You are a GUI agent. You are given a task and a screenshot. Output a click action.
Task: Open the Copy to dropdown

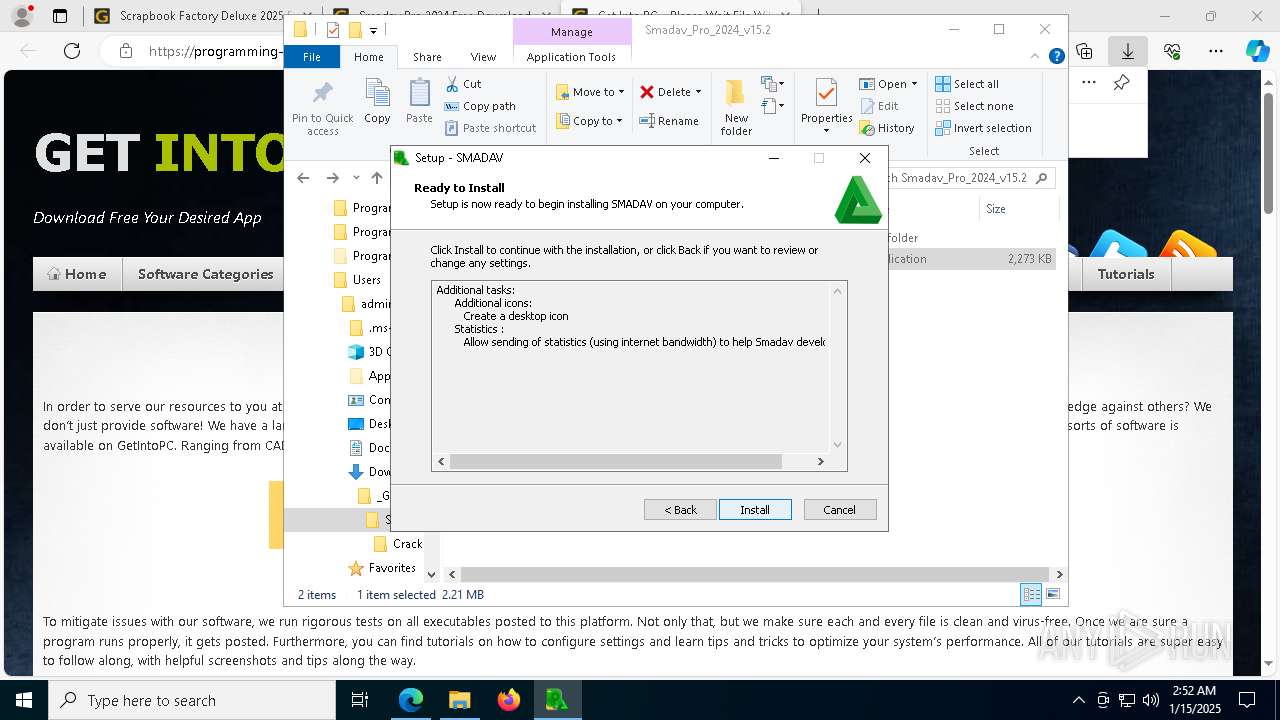tap(590, 121)
